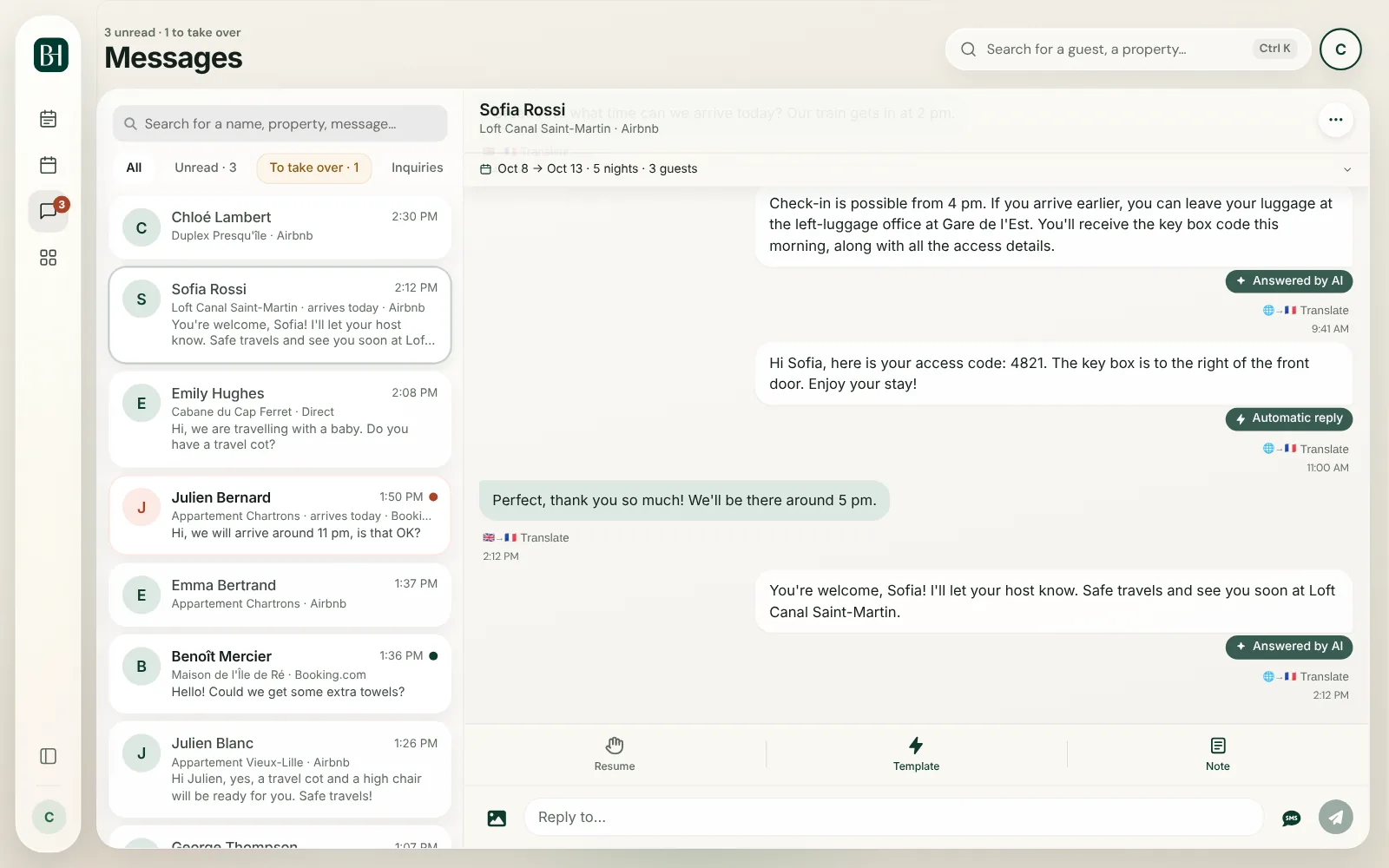Screen dimensions: 1389x868
Task: Select the To take over · 1 tab
Action: (x=314, y=168)
